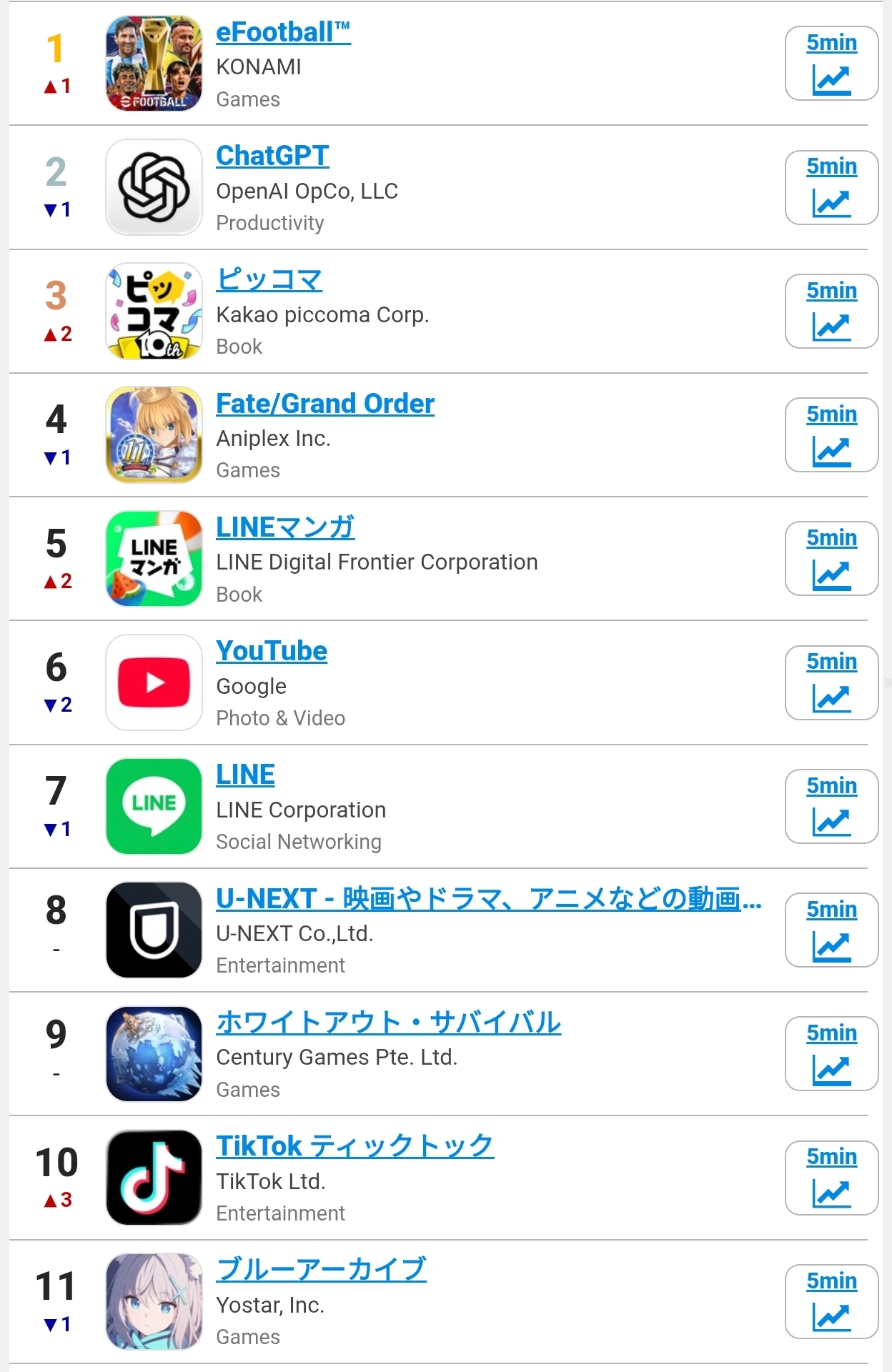Image resolution: width=892 pixels, height=1372 pixels.
Task: View 5min chart button for LINE
Action: [831, 806]
